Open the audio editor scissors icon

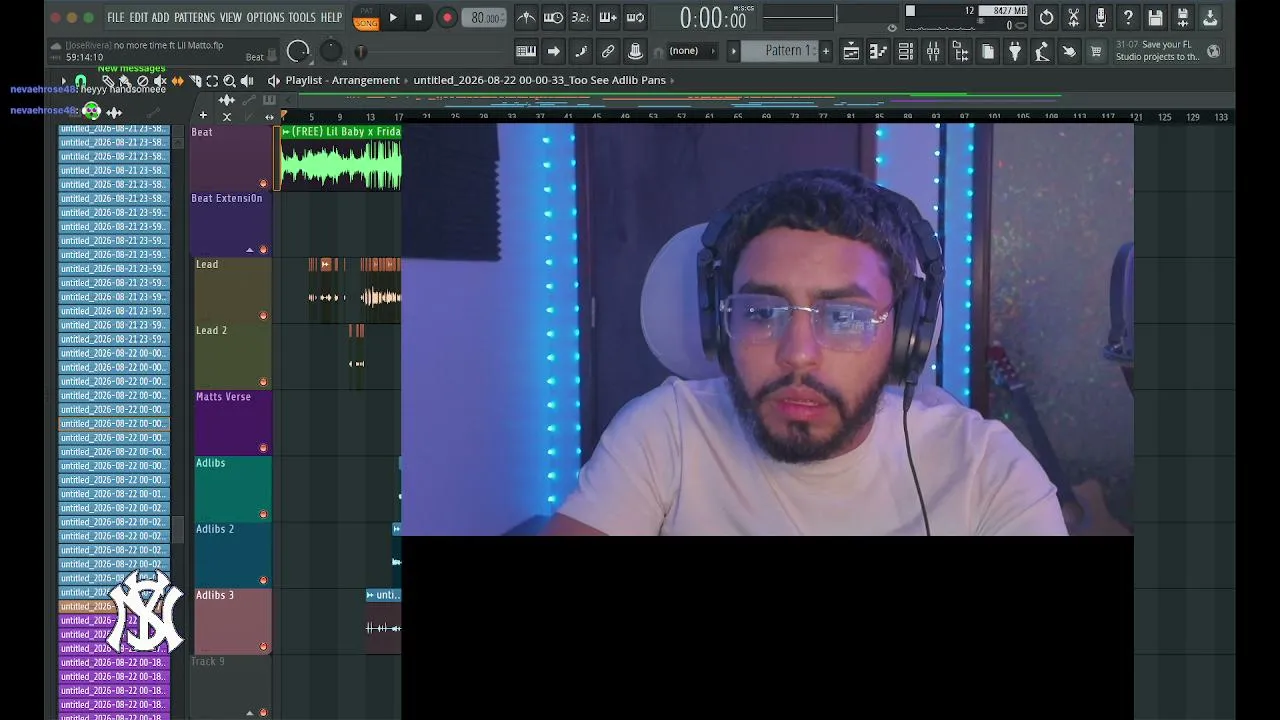click(x=1073, y=17)
